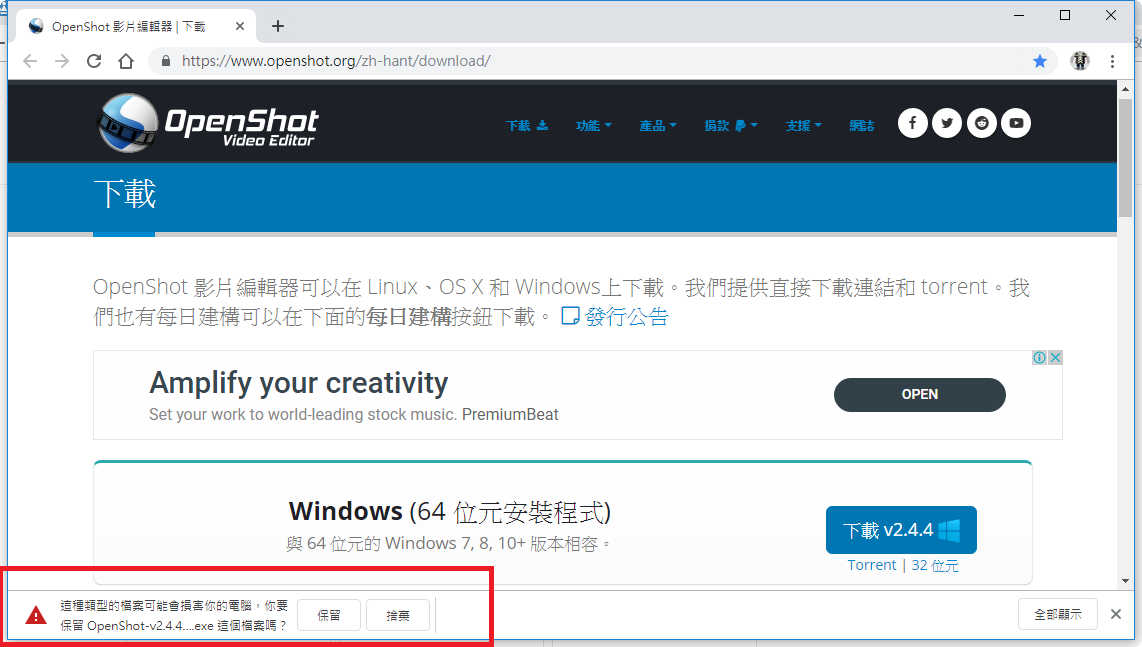Maximize the browser window
The image size is (1142, 647).
[1065, 15]
